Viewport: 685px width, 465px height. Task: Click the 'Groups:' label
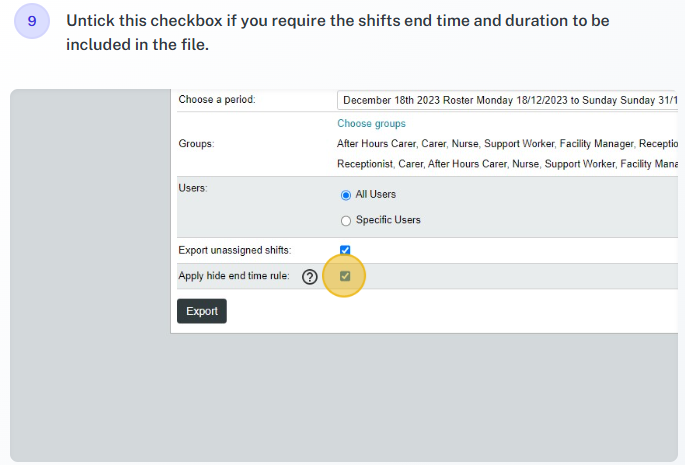196,144
